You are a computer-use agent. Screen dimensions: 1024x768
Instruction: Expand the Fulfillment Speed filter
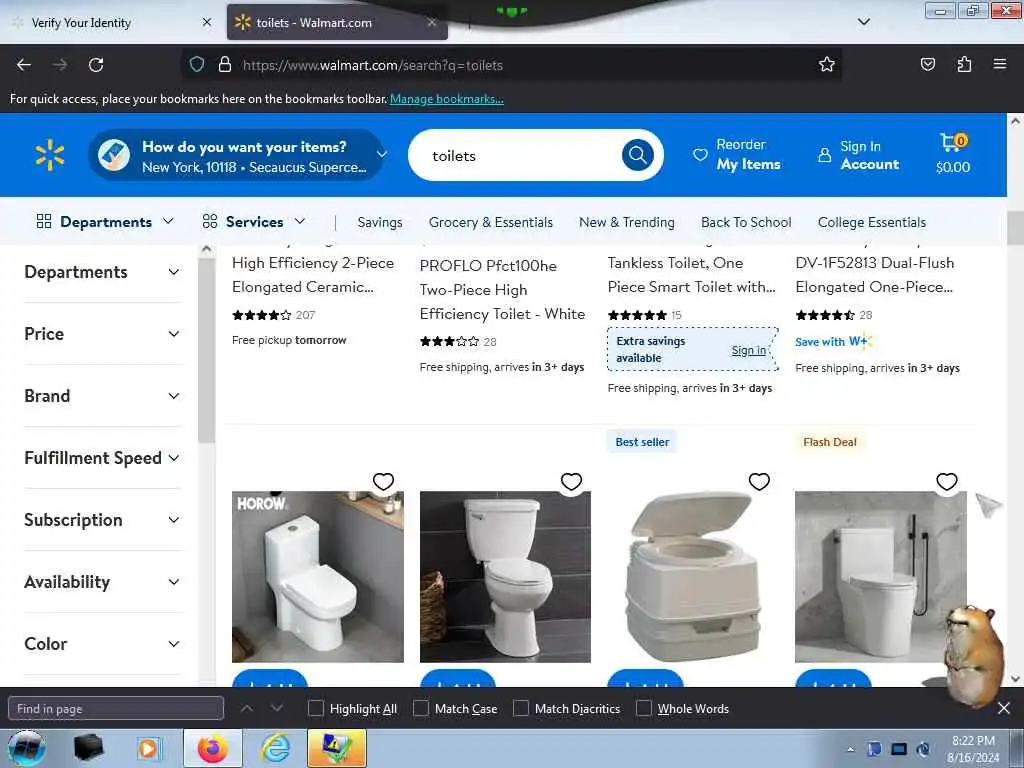point(102,458)
